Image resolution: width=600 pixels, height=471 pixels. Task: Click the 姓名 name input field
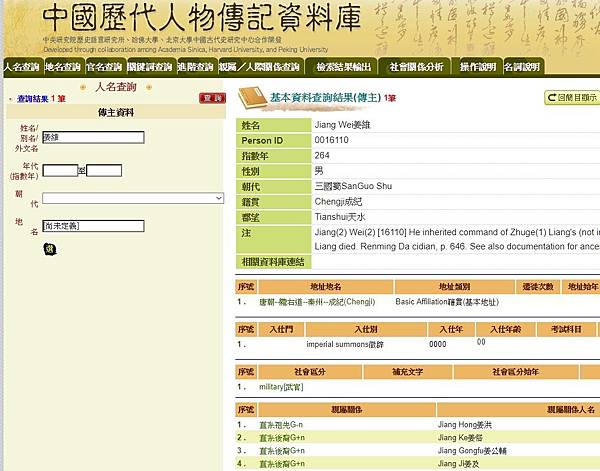93,138
